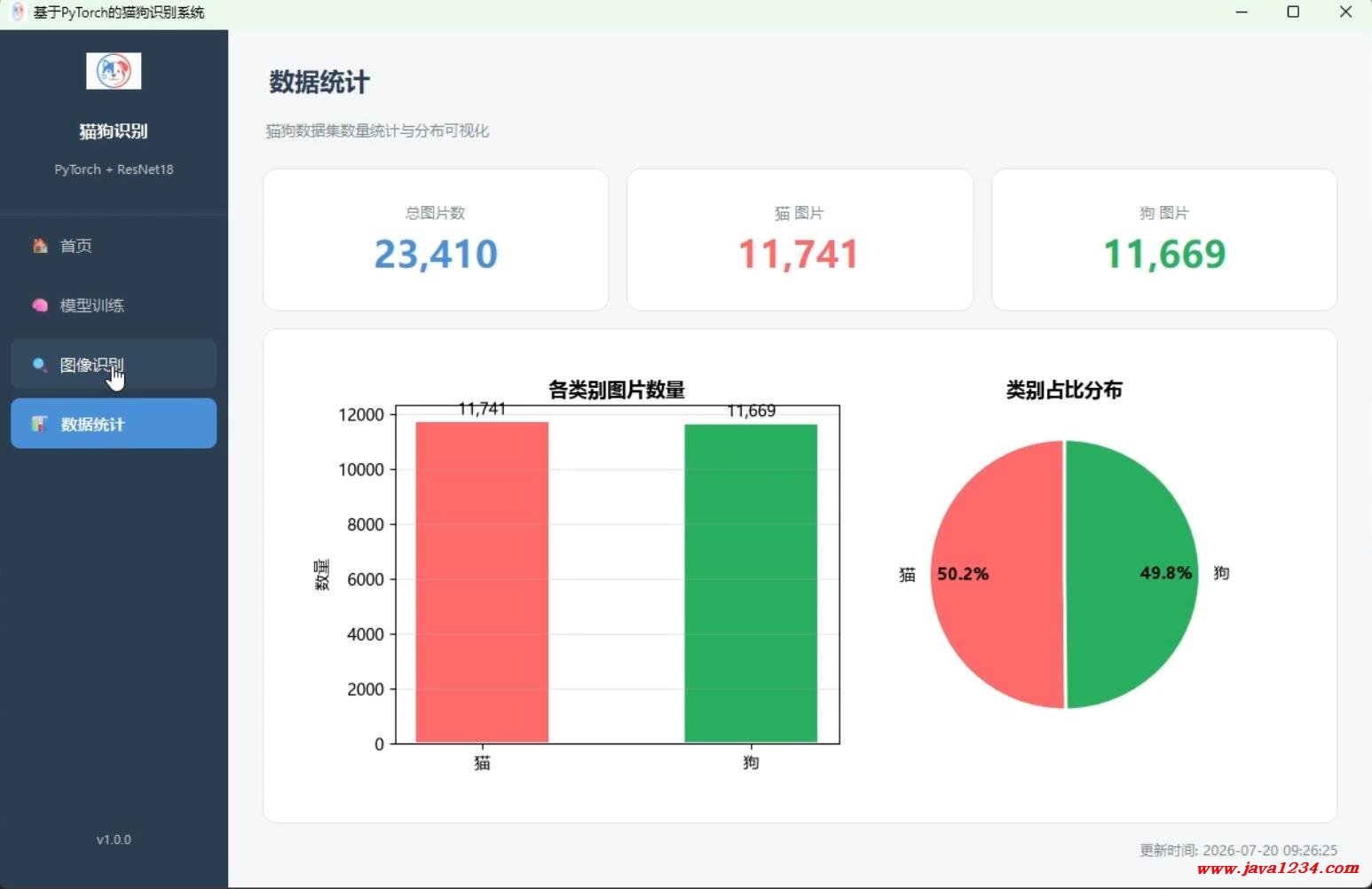Click the 总图片数 value 23,410
1372x889 pixels.
[436, 255]
